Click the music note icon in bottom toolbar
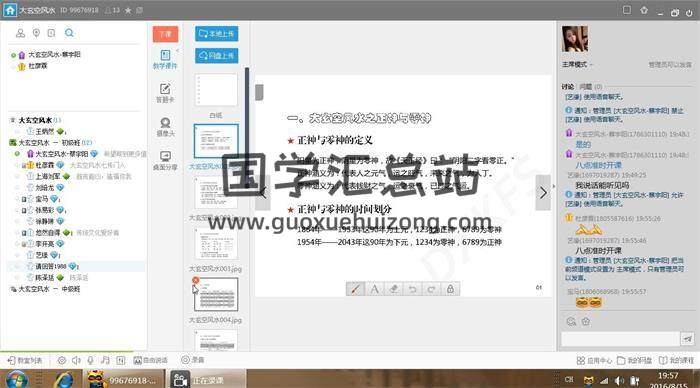This screenshot has height=388, width=700. (x=105, y=360)
